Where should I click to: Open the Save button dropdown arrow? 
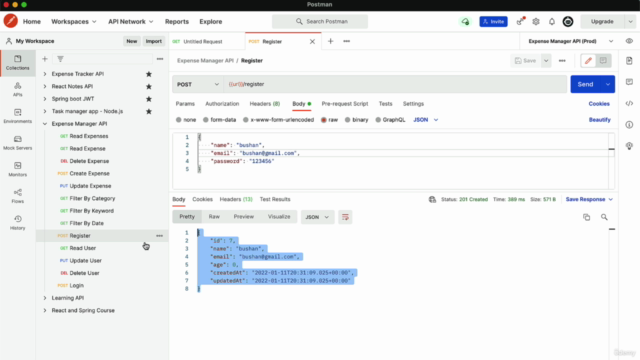[546, 61]
